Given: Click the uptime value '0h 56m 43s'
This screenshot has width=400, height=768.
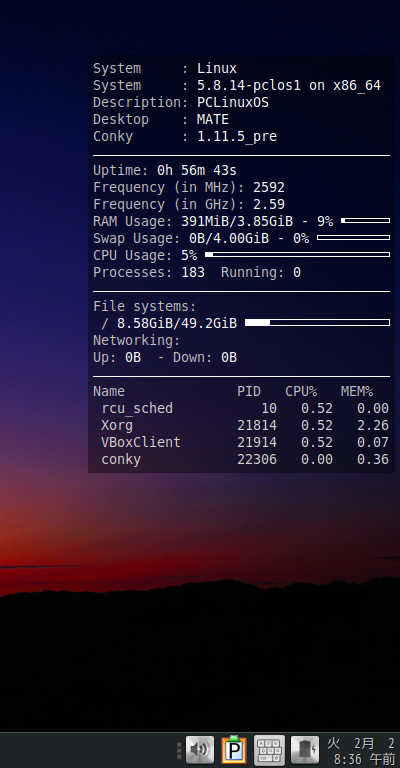Looking at the screenshot, I should pos(197,170).
